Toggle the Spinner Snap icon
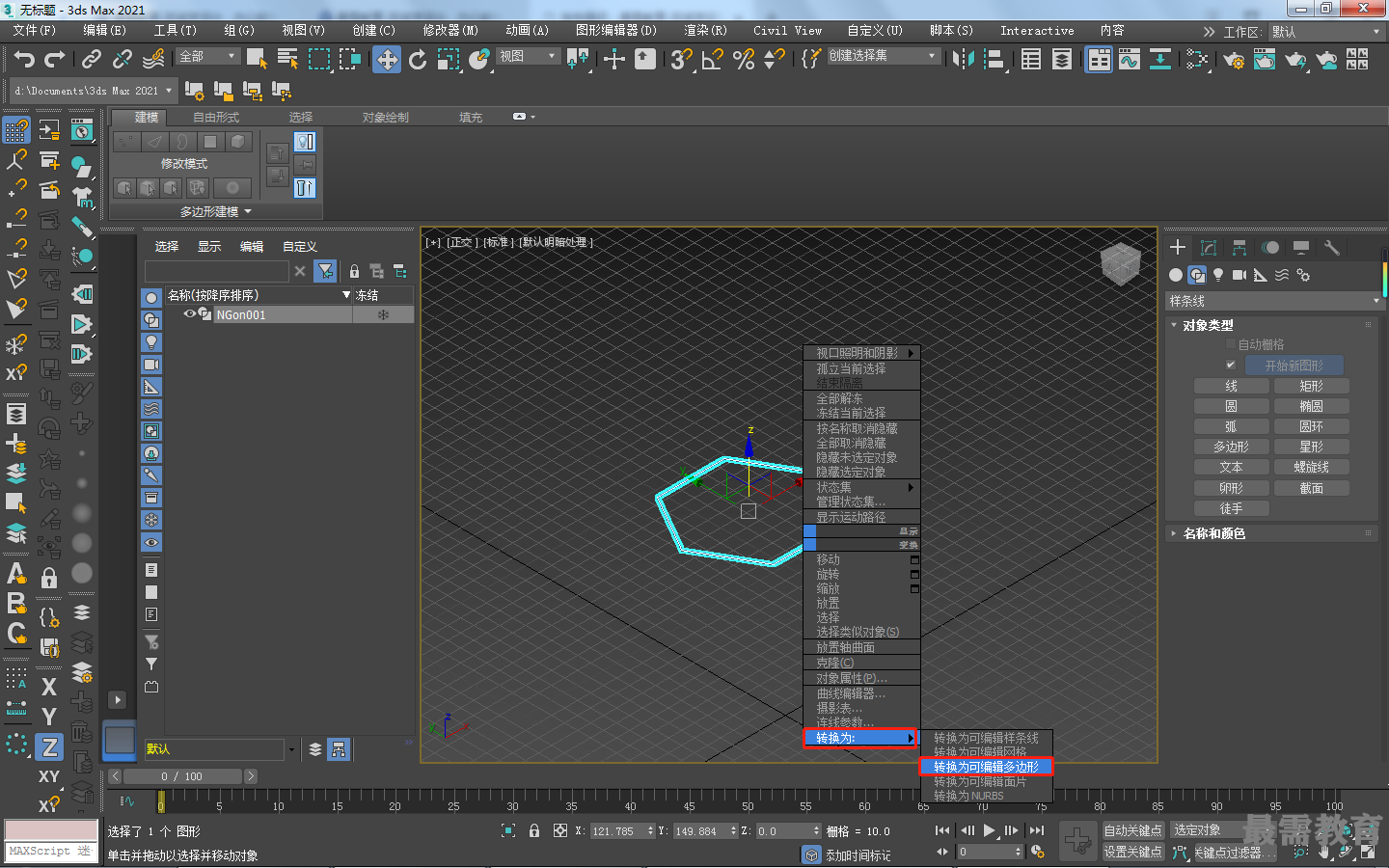The height and width of the screenshot is (868, 1389). point(774,60)
